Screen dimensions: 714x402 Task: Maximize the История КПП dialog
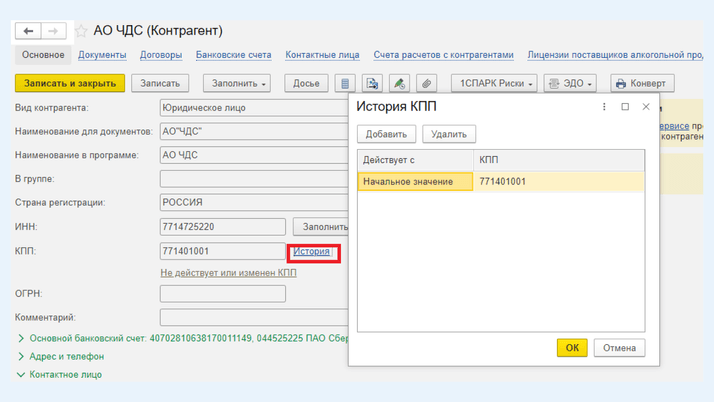(625, 107)
